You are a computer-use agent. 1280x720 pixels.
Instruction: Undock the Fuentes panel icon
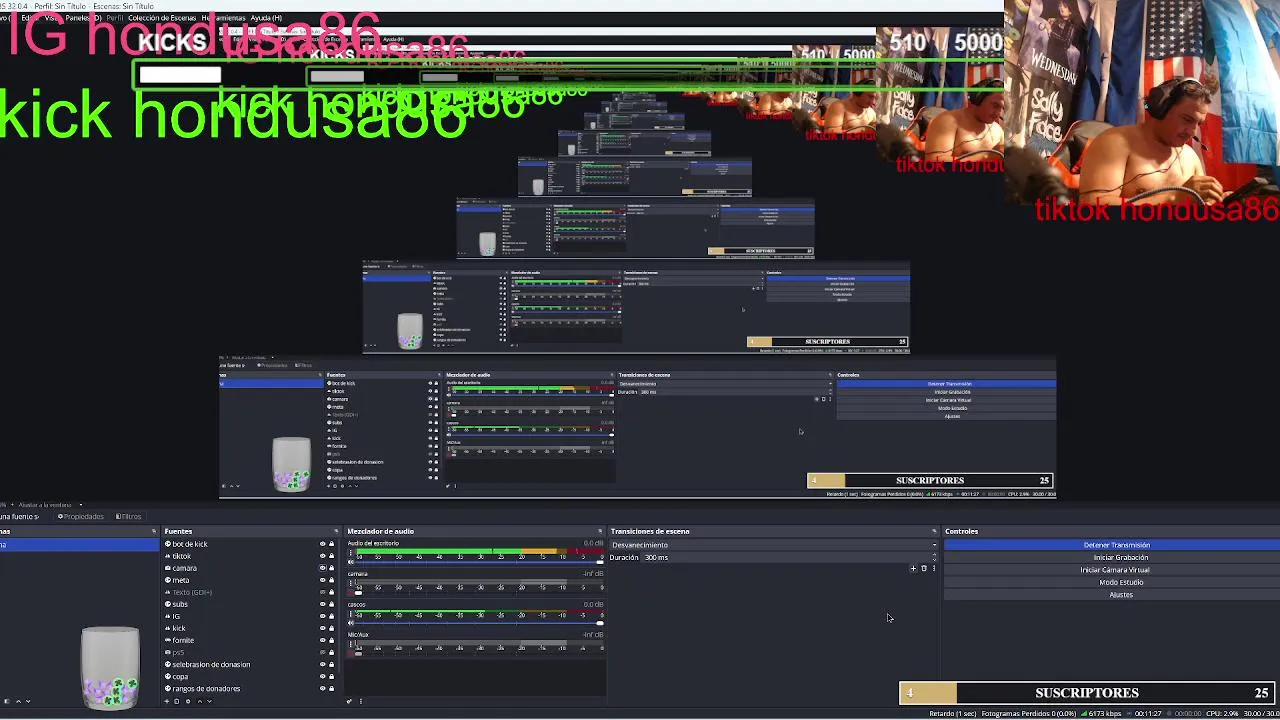336,531
